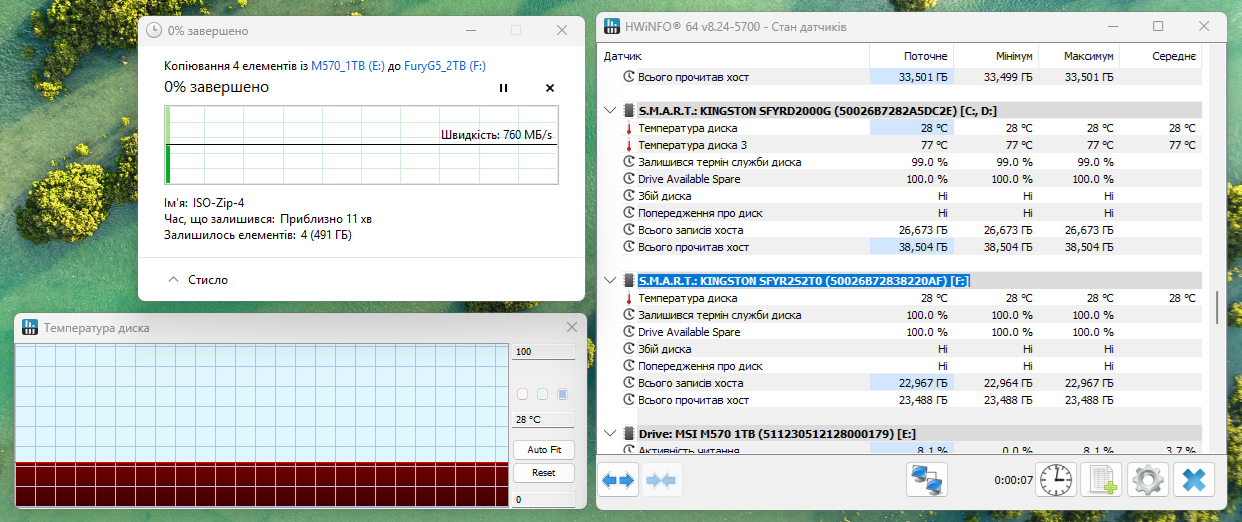Click the drive icon beside KINGSTON SFYRD2000G
Image resolution: width=1242 pixels, height=522 pixels.
[628, 111]
